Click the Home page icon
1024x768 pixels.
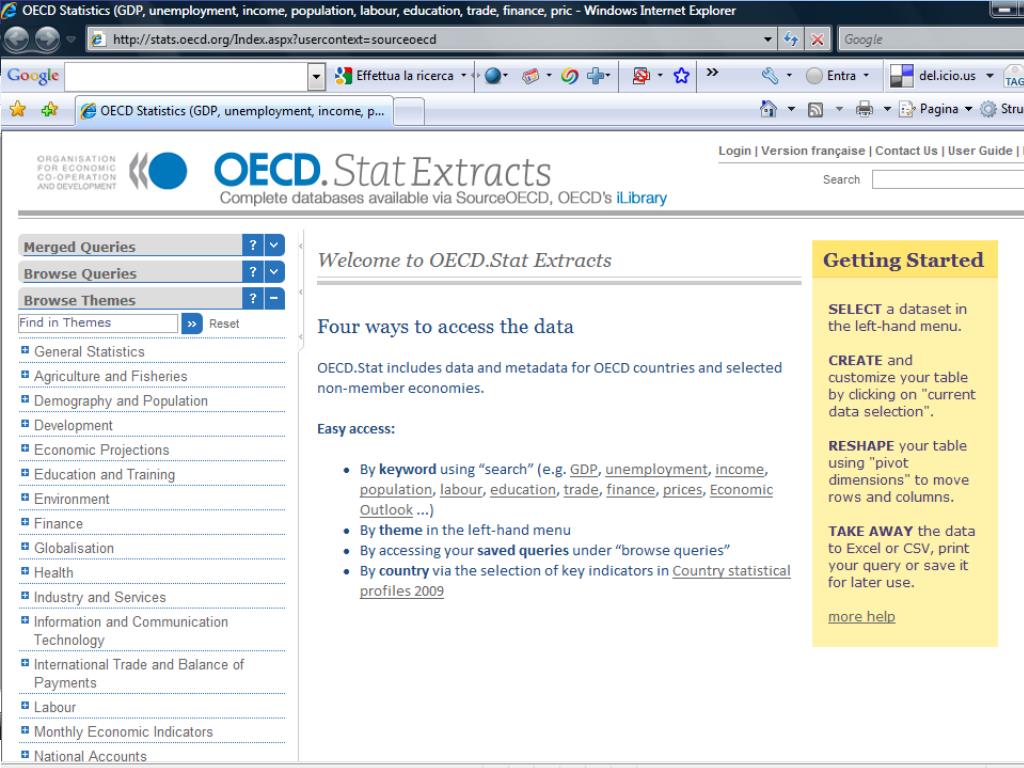(x=769, y=109)
